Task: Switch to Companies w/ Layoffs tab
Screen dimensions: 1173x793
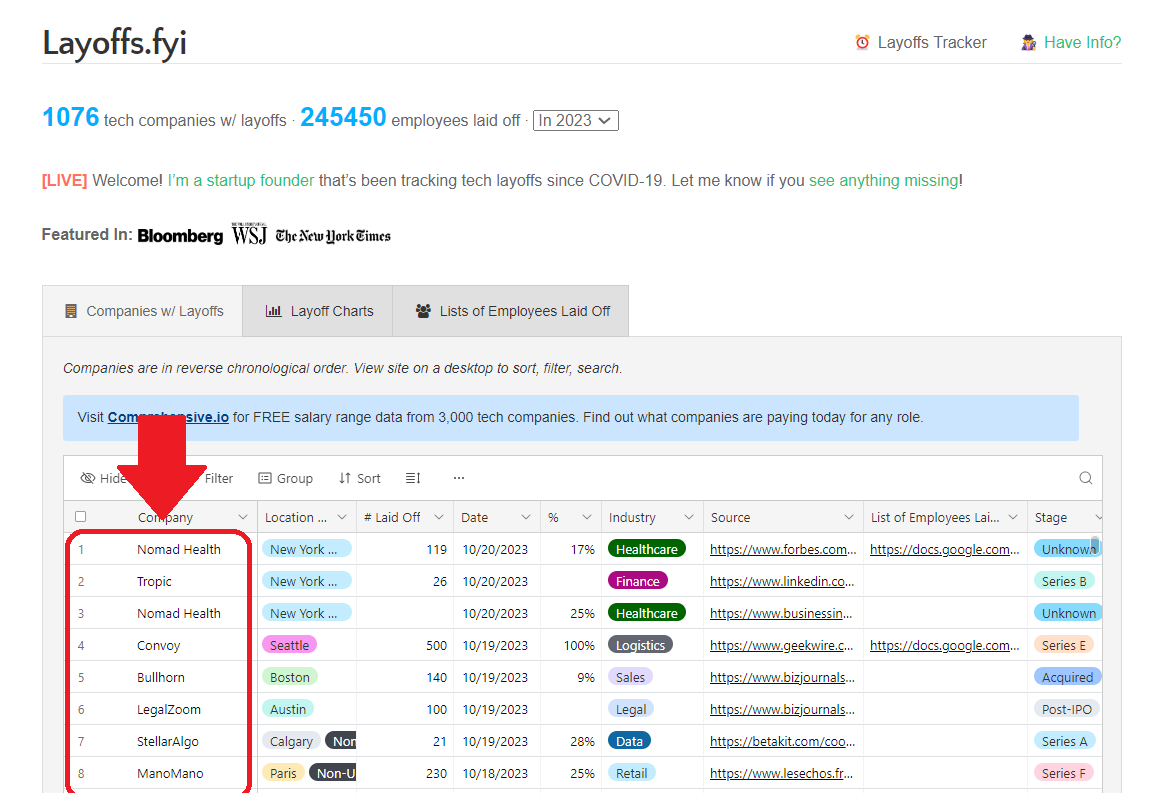Action: 143,311
